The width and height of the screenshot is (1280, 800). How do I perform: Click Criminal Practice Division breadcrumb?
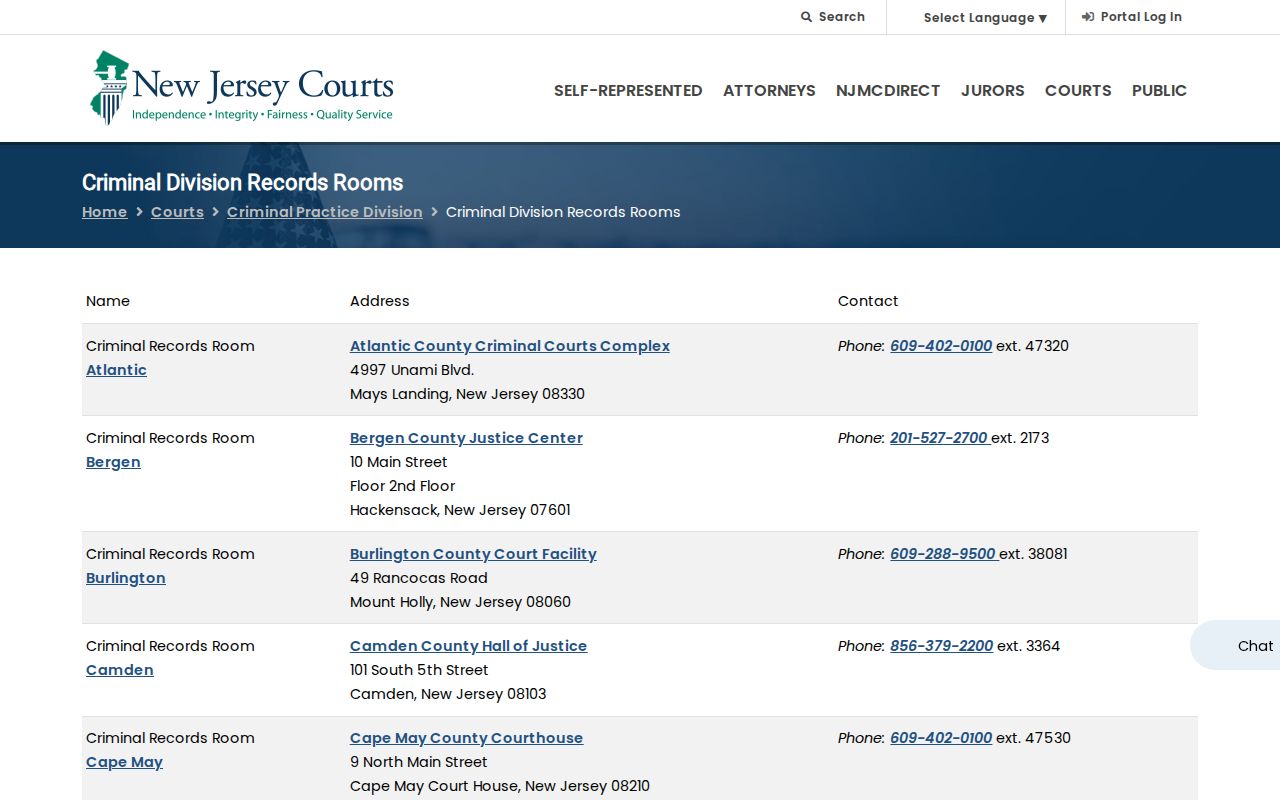coord(325,212)
